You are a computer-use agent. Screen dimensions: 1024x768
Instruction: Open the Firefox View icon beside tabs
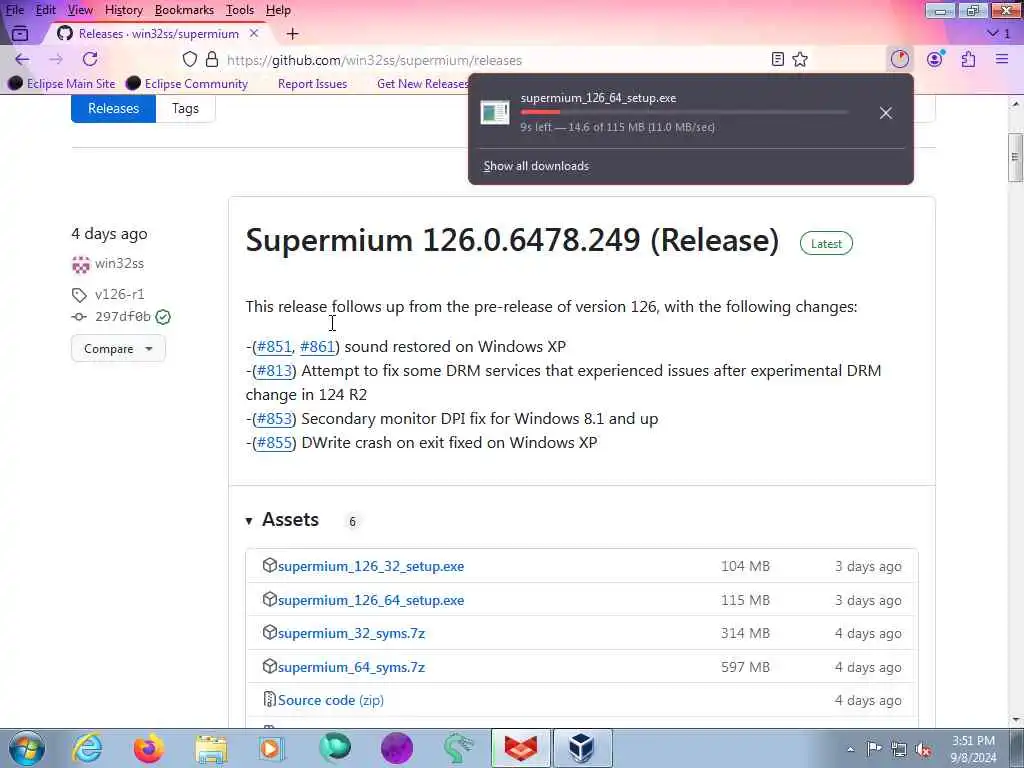pos(20,33)
